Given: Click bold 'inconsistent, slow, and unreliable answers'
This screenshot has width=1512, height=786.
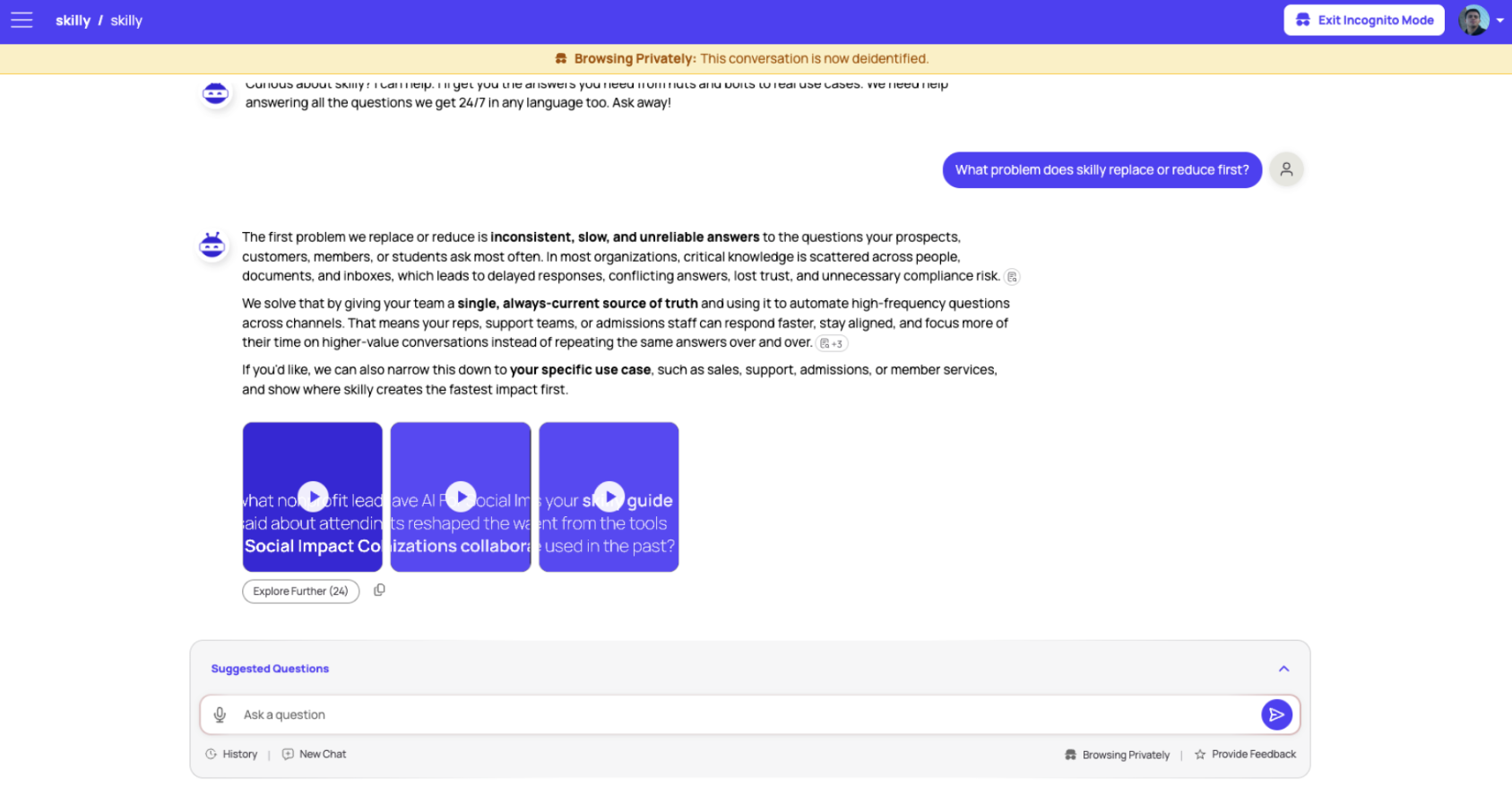Looking at the screenshot, I should click(625, 238).
